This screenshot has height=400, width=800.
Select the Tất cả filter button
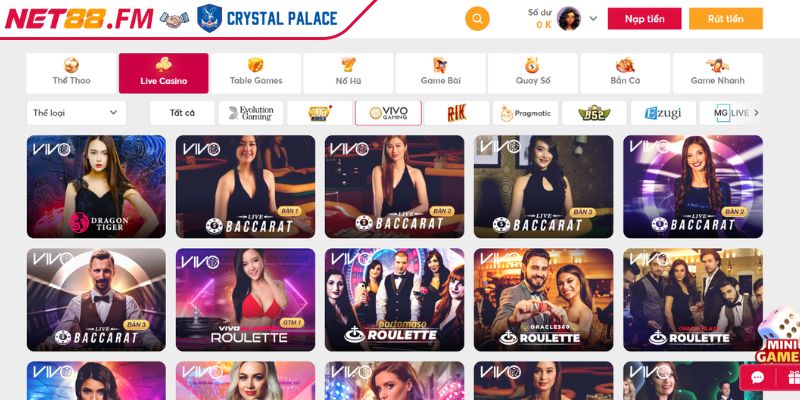[x=182, y=113]
